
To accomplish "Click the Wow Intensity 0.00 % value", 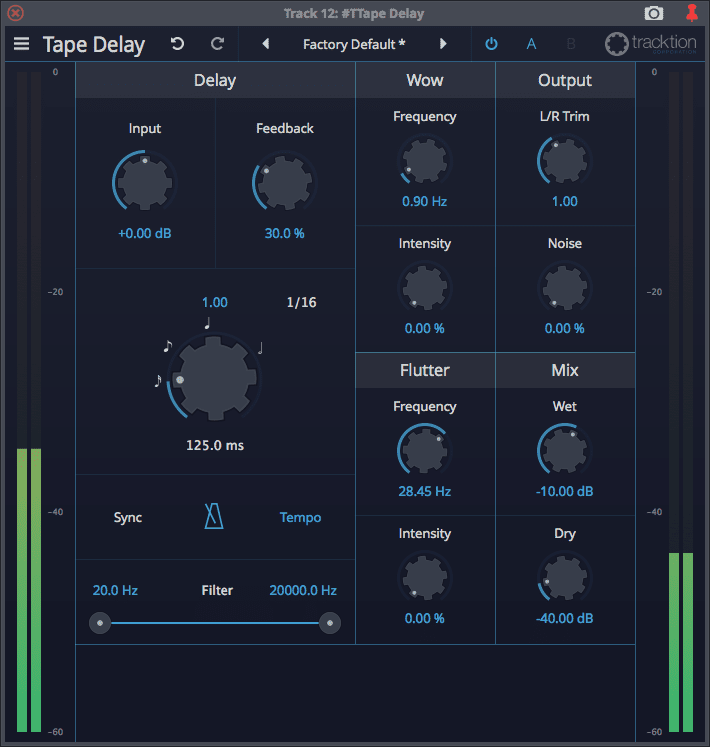I will coord(425,328).
